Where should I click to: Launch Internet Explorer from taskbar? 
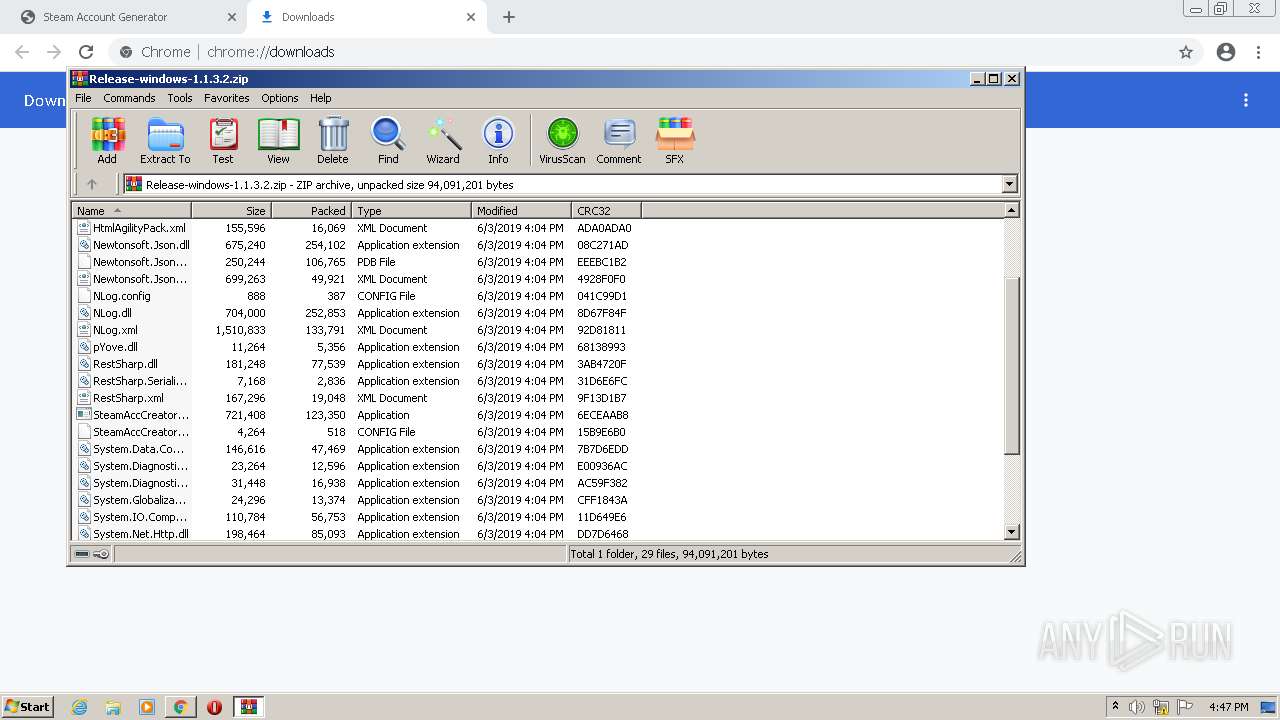(79, 707)
